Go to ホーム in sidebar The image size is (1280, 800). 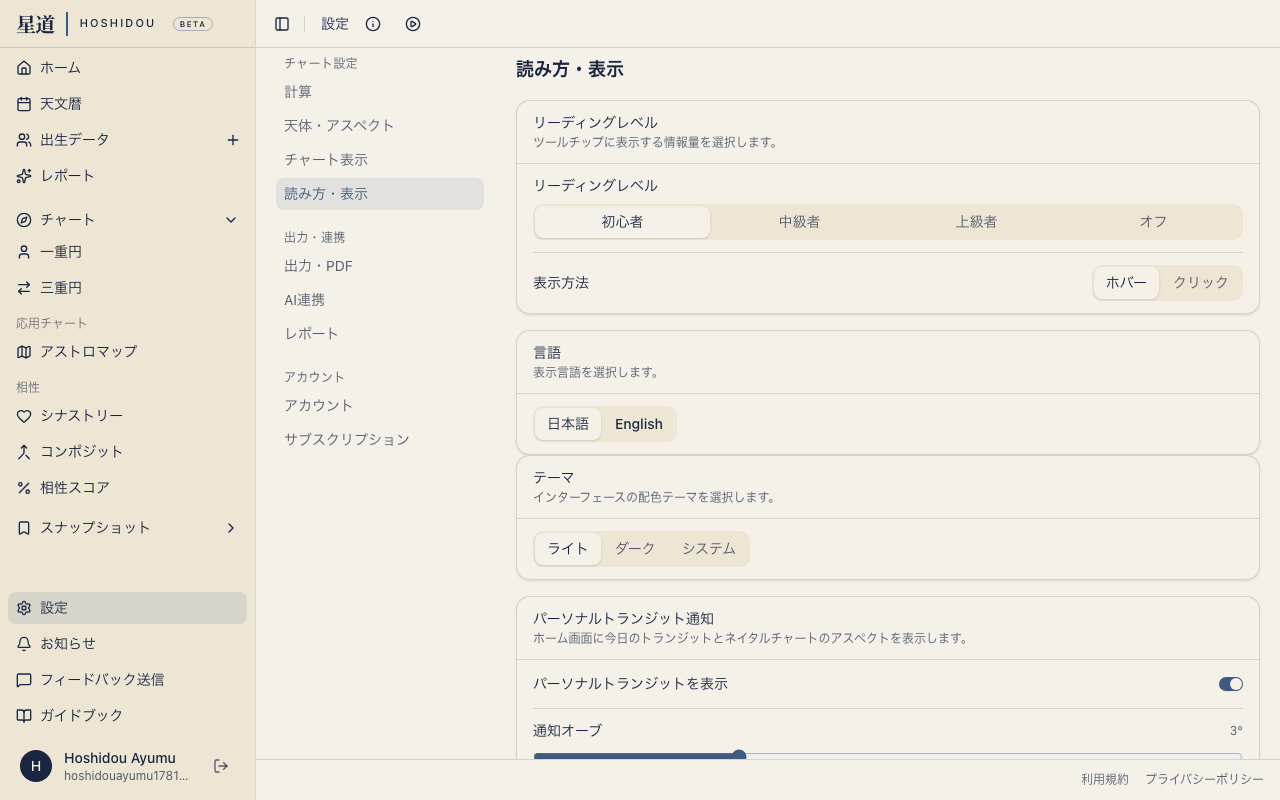[127, 68]
